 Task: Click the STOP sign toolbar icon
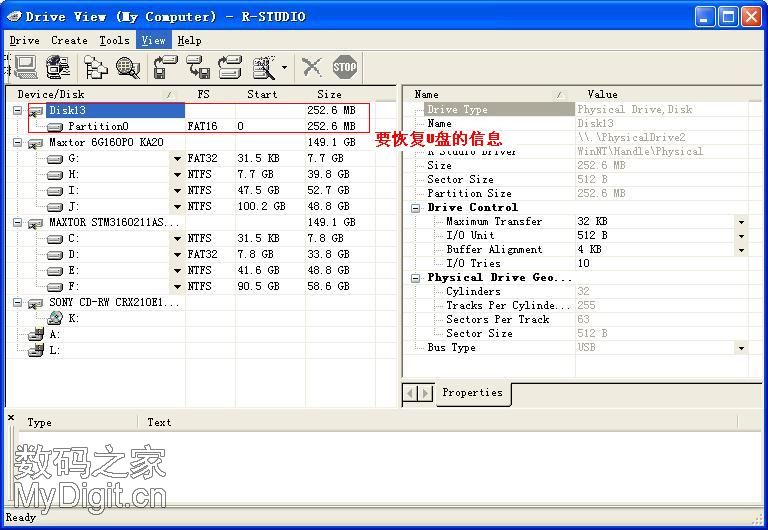pyautogui.click(x=344, y=67)
